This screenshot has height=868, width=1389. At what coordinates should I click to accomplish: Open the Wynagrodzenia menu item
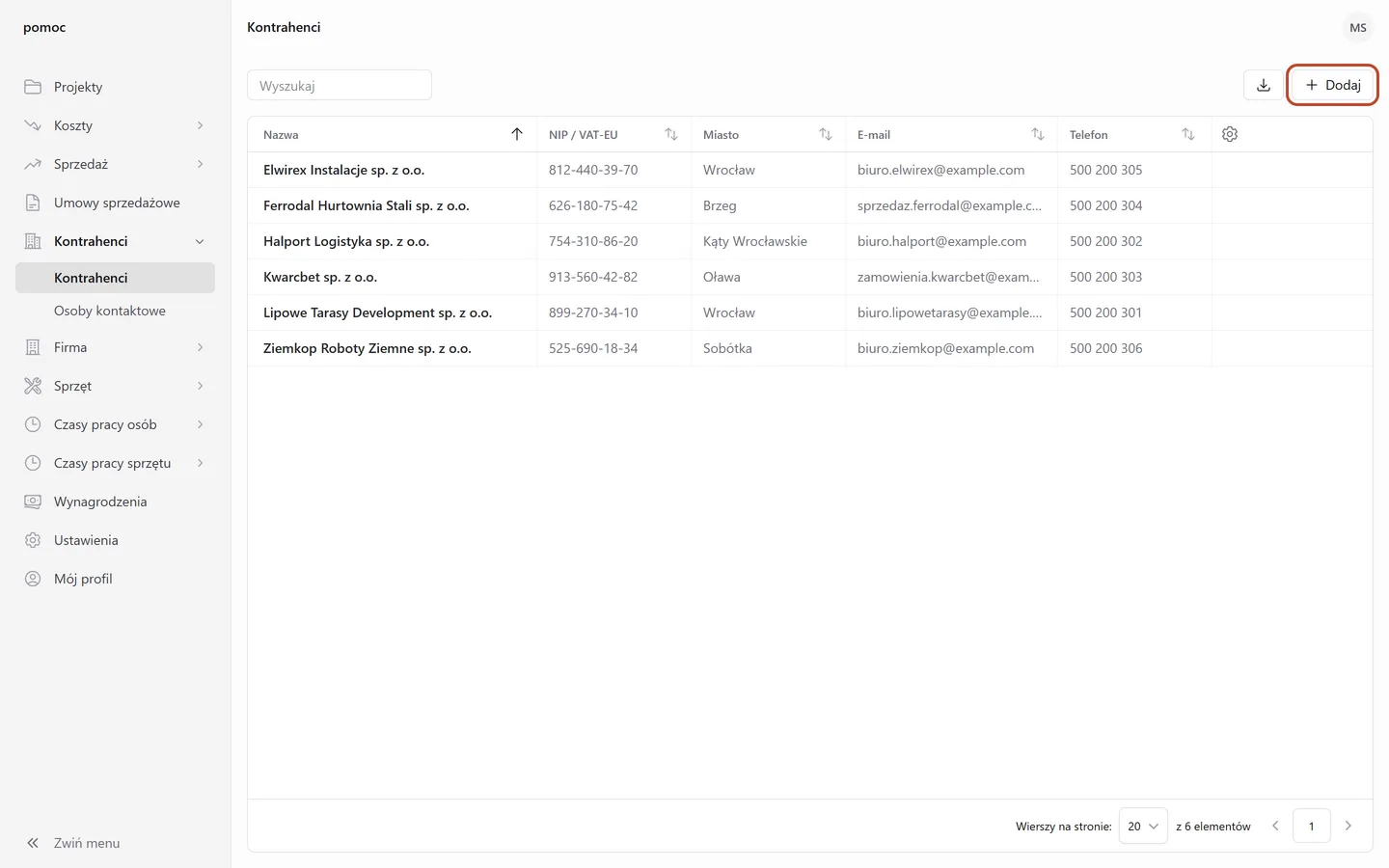coord(115,502)
